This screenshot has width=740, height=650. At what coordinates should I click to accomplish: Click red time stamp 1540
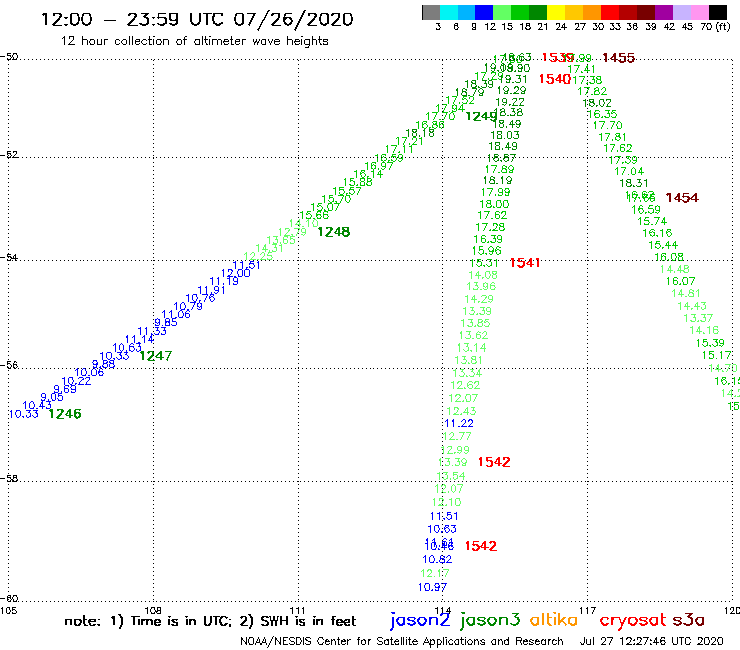[555, 79]
